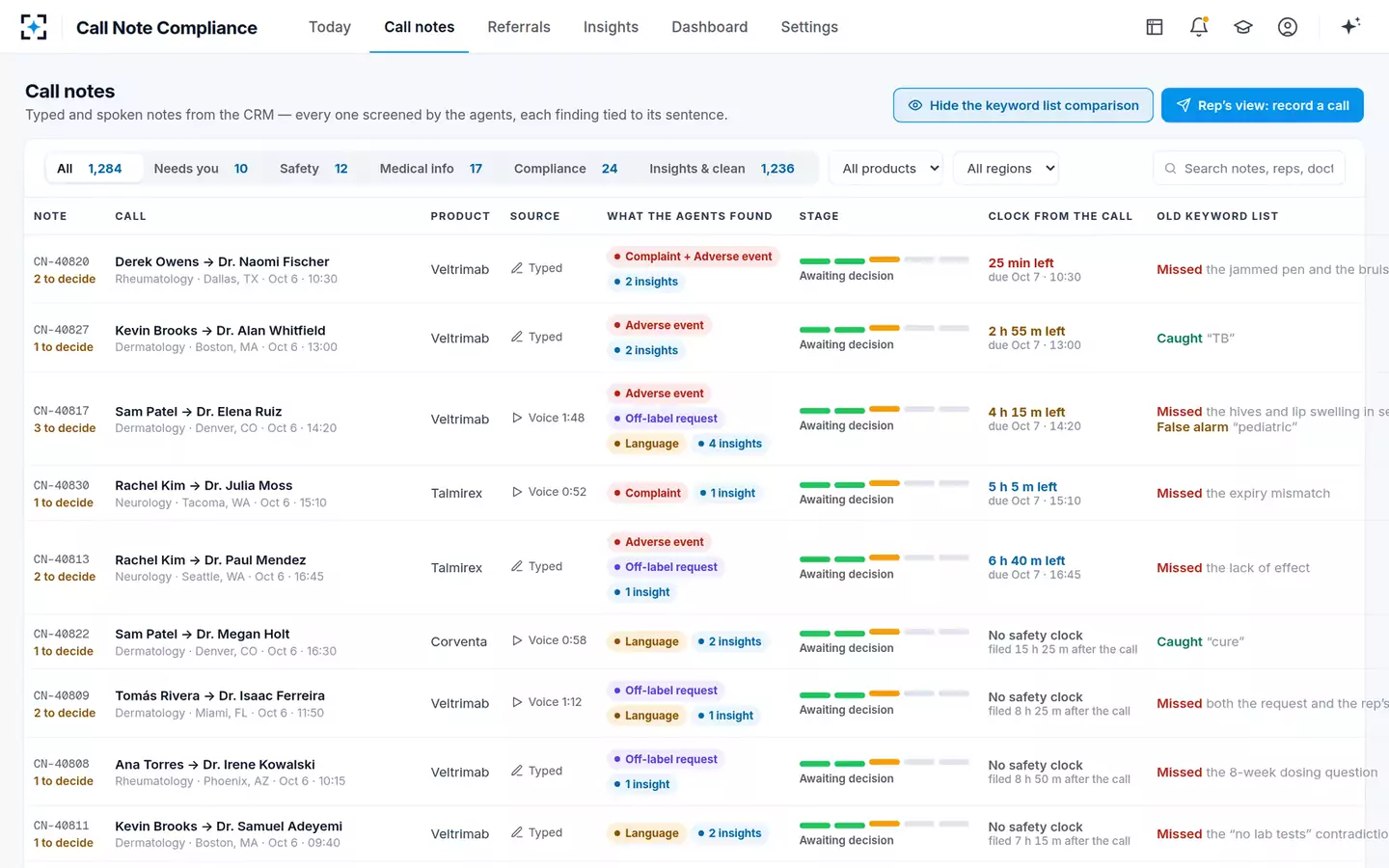Click the search notes input field
Viewport: 1389px width, 868px height.
click(1249, 169)
